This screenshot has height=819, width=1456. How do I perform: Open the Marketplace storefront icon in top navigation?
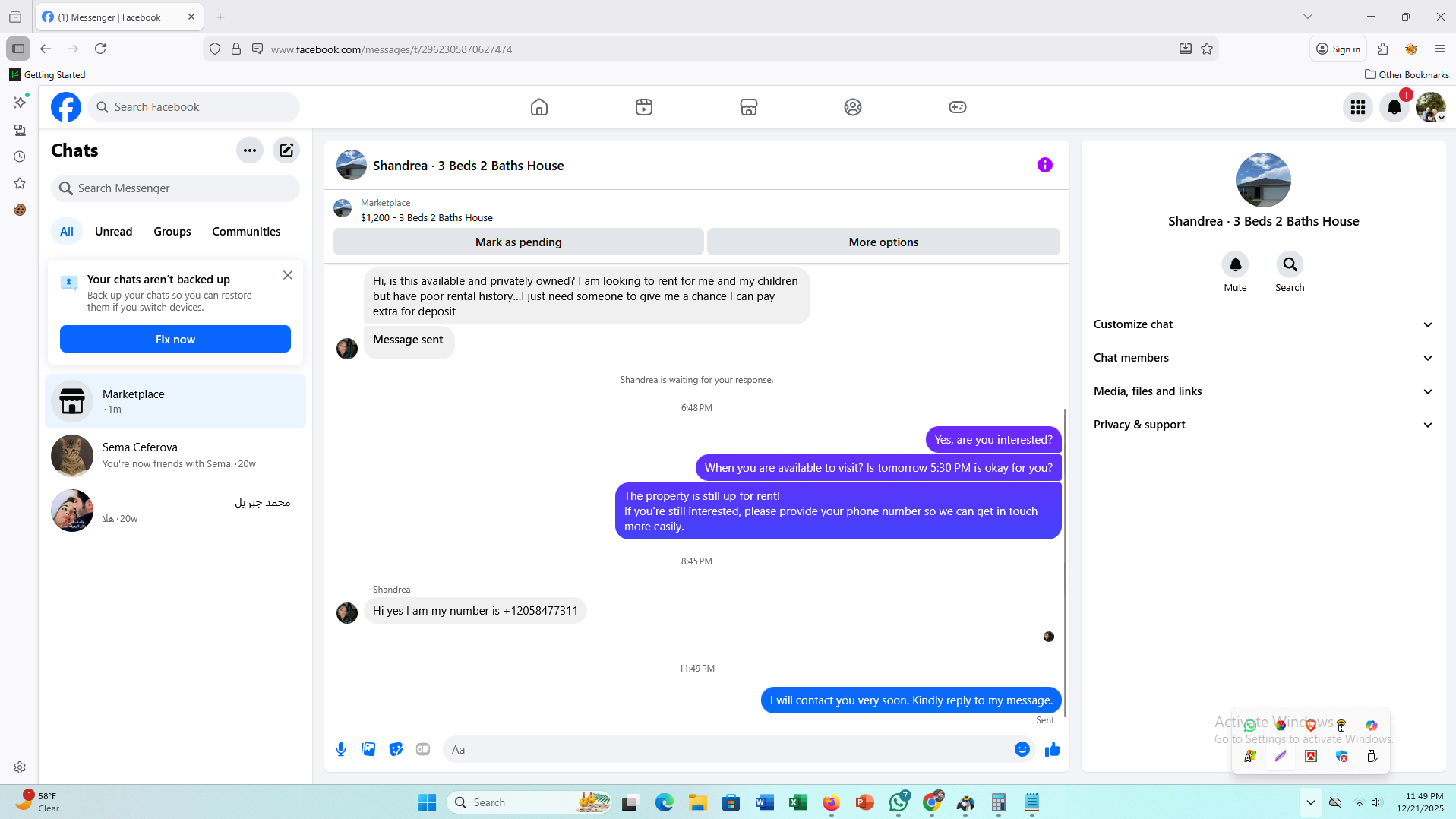(749, 107)
